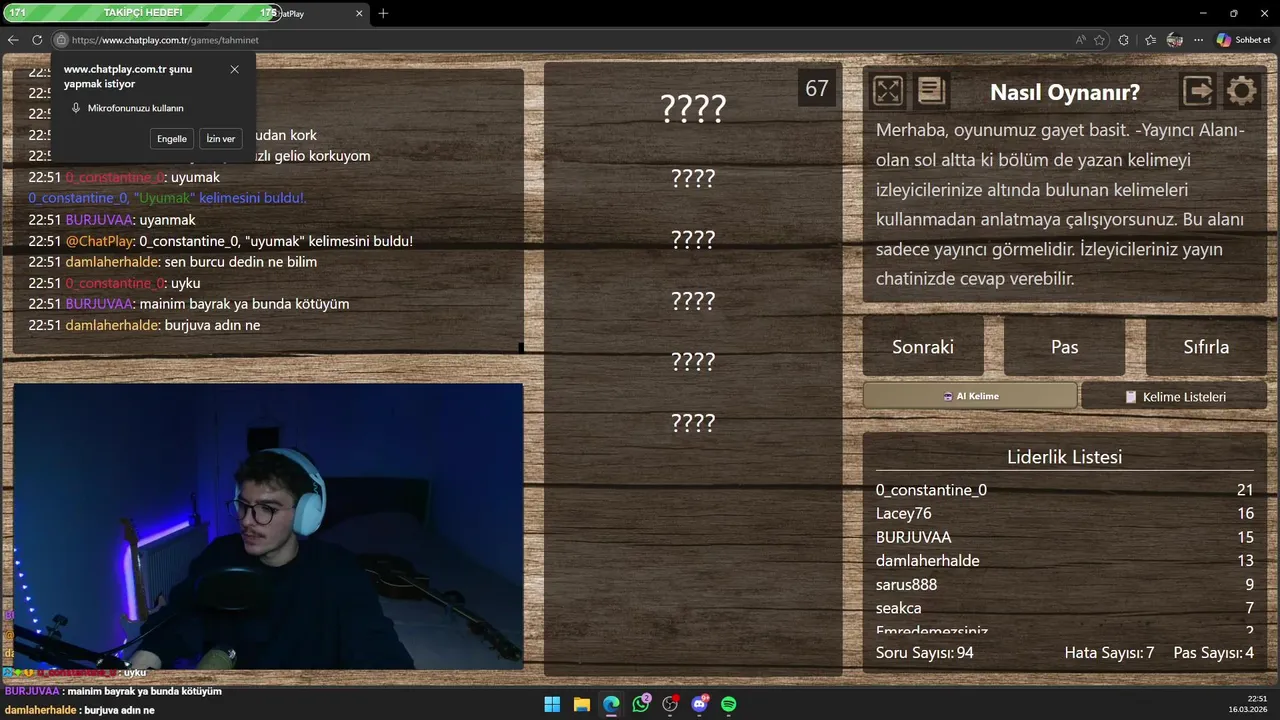
Task: Switch to AI Kelime tab
Action: [x=970, y=396]
